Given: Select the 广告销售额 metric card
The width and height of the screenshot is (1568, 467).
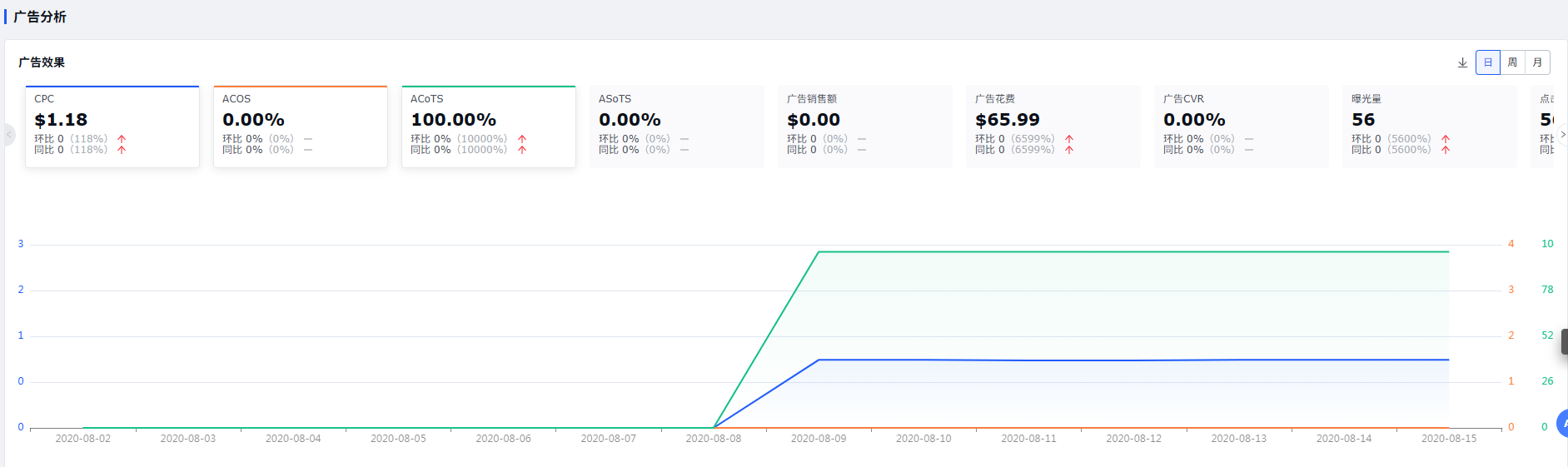Looking at the screenshot, I should click(865, 127).
